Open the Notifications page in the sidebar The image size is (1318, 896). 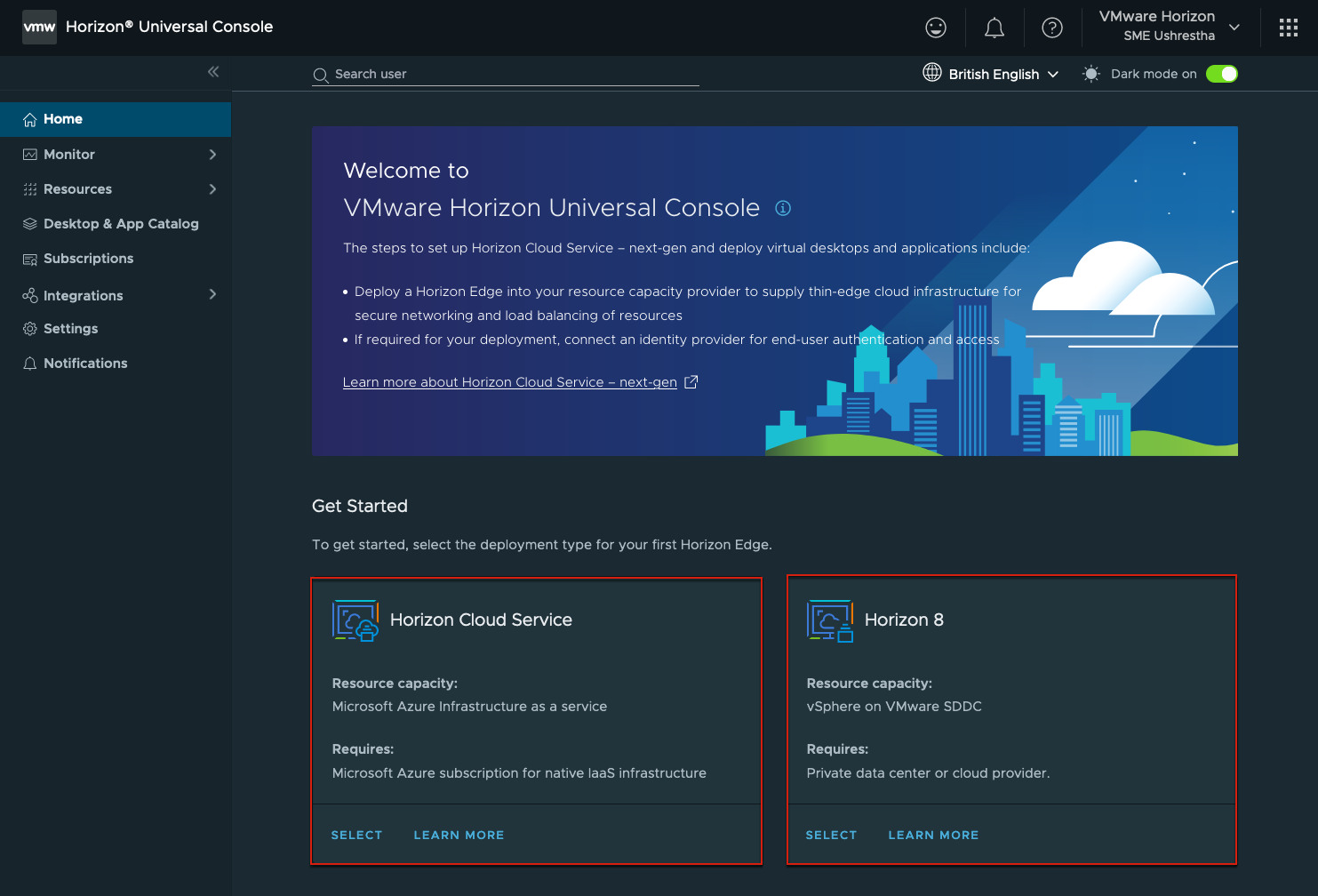[116, 364]
